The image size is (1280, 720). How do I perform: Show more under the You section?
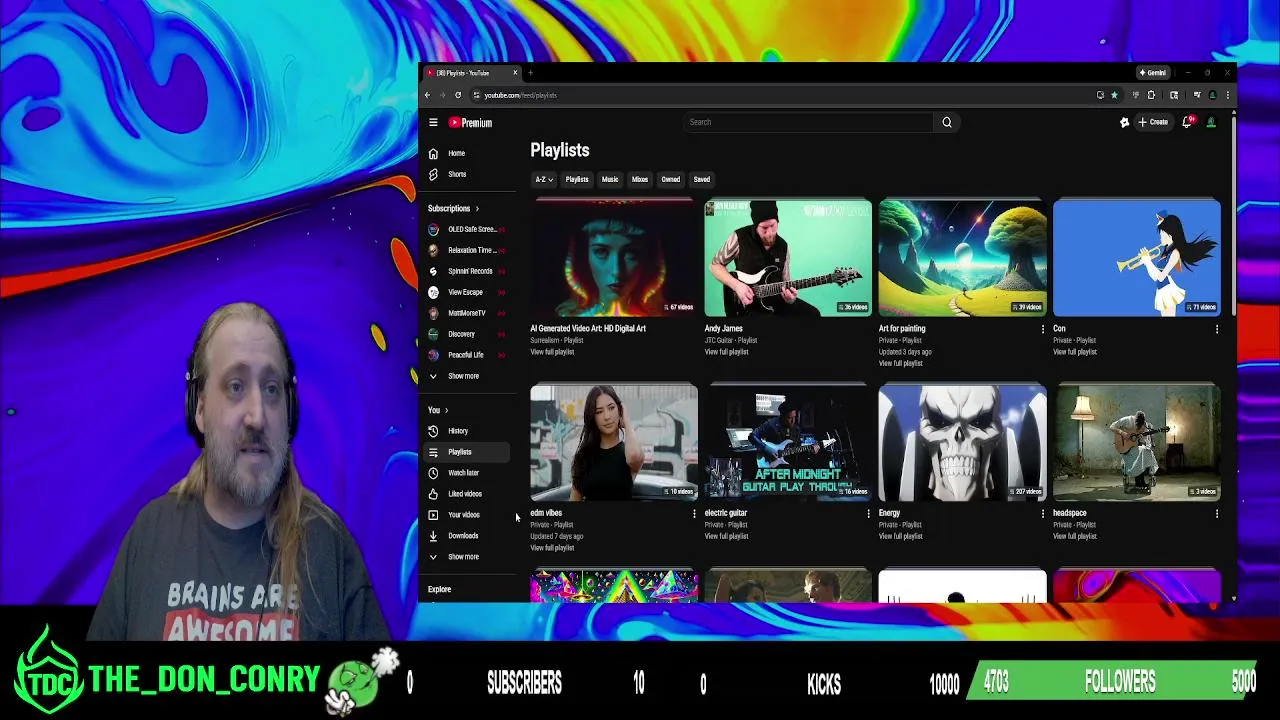(x=463, y=557)
